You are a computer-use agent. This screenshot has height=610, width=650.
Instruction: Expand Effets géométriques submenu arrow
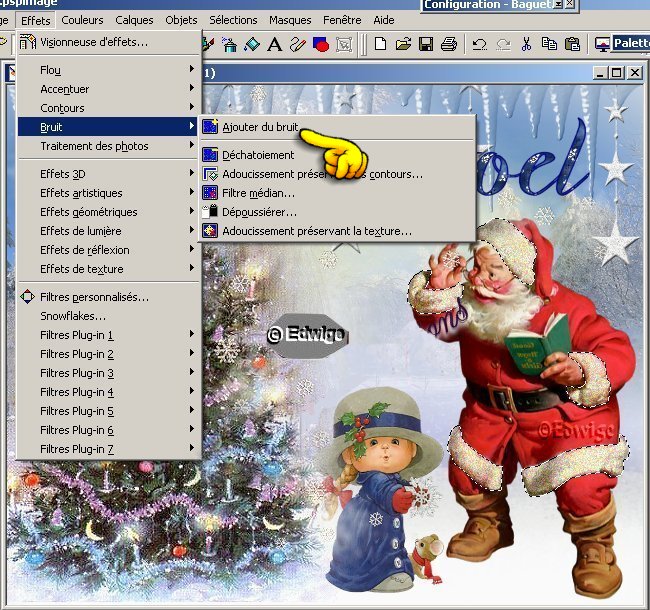[192, 211]
